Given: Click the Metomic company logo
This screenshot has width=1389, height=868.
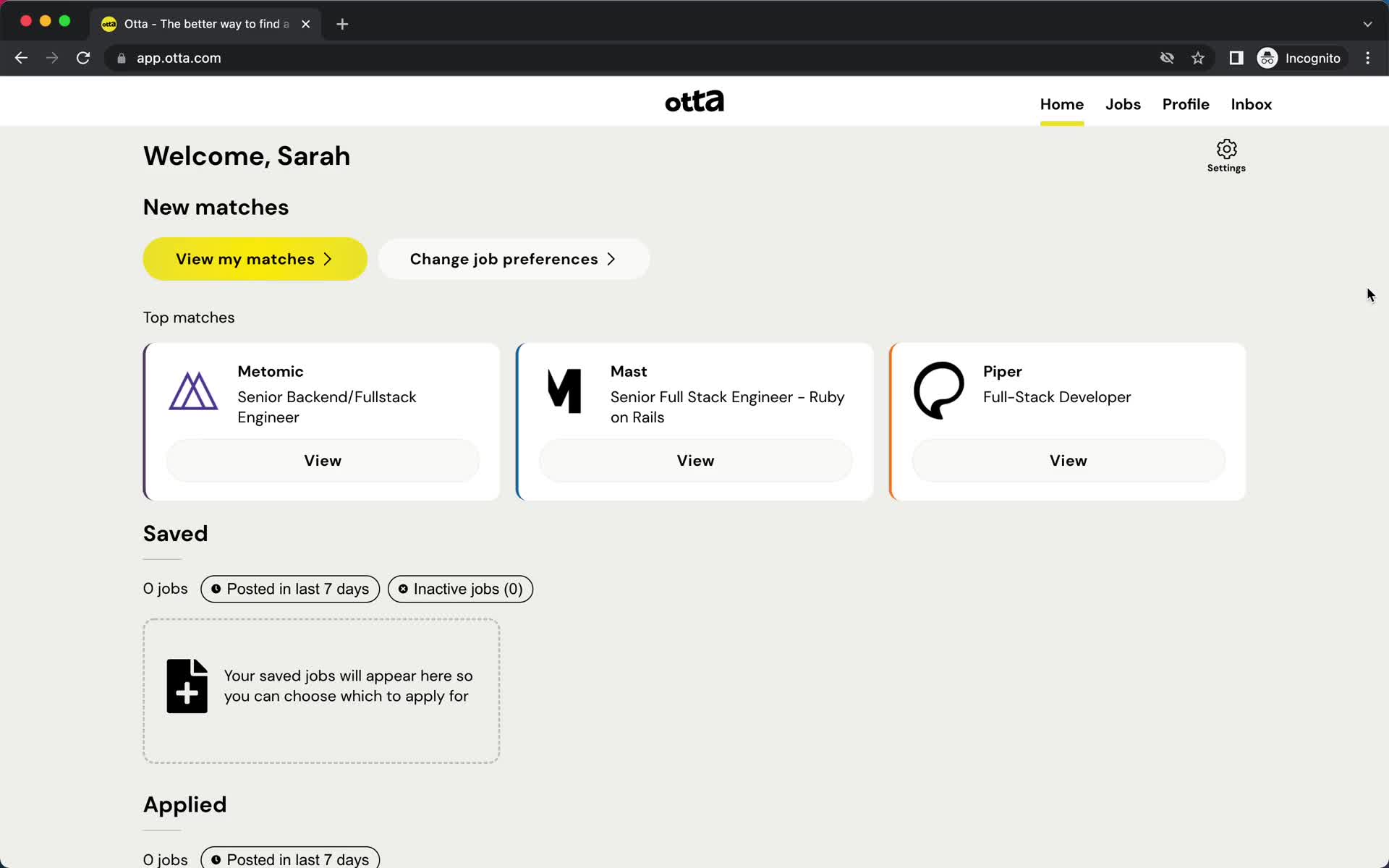Looking at the screenshot, I should 193,391.
